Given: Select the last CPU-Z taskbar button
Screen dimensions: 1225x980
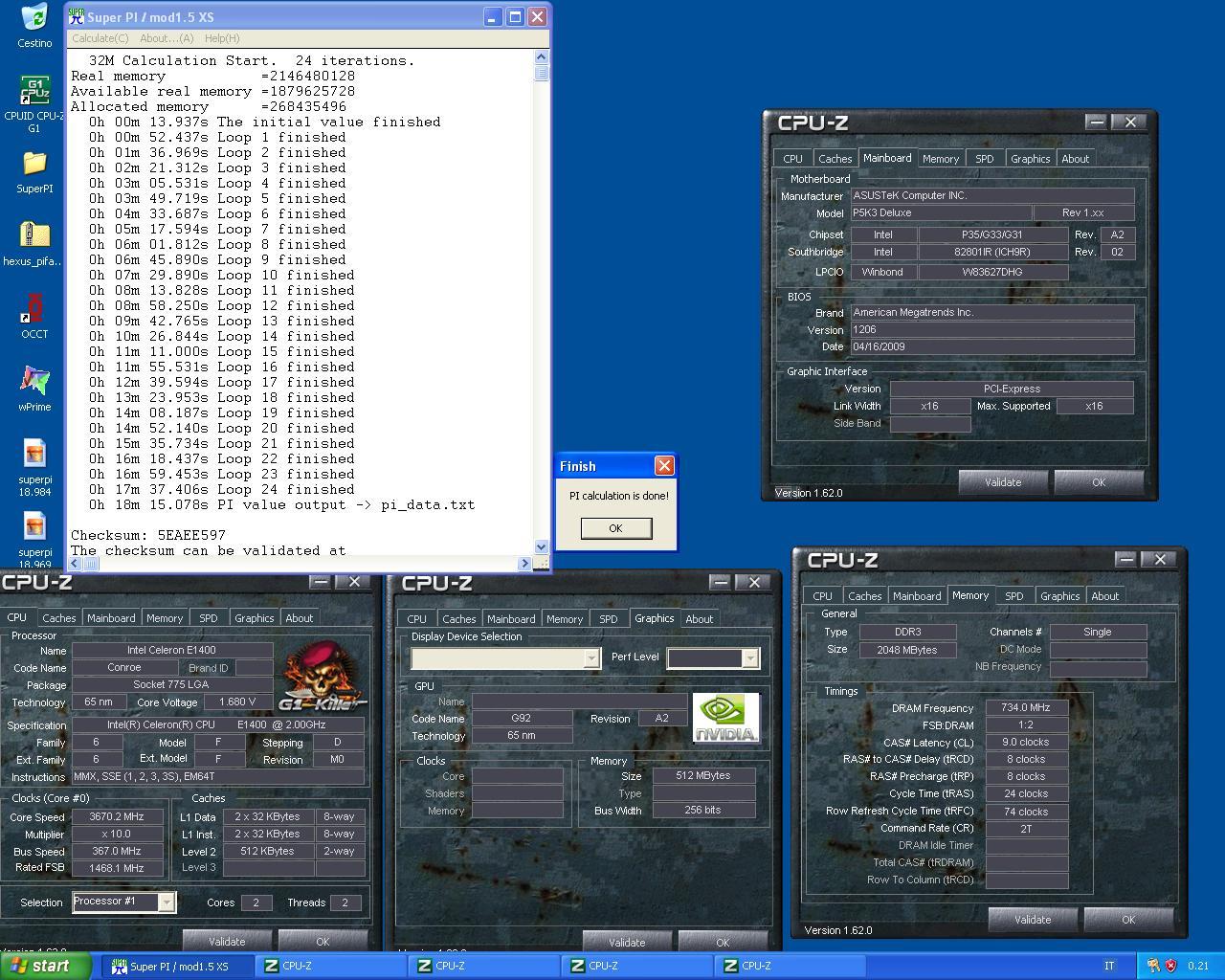Looking at the screenshot, I should point(790,967).
